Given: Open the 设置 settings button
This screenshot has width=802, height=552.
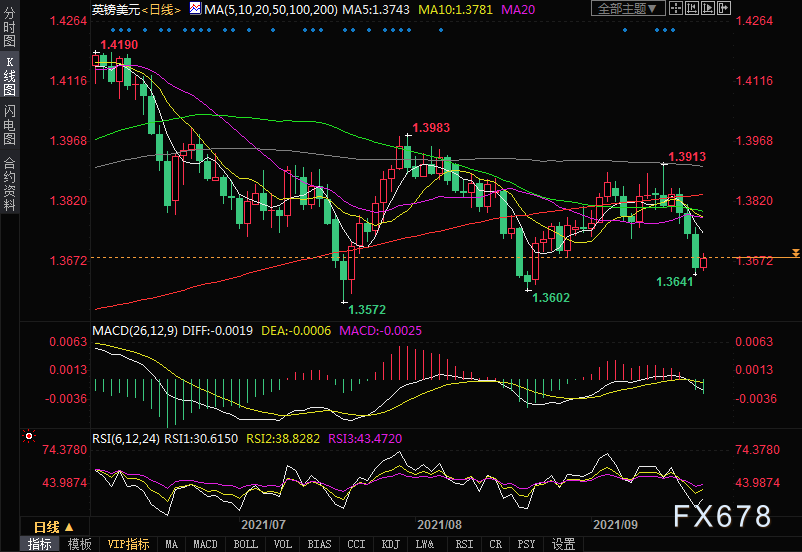Looking at the screenshot, I should (564, 544).
